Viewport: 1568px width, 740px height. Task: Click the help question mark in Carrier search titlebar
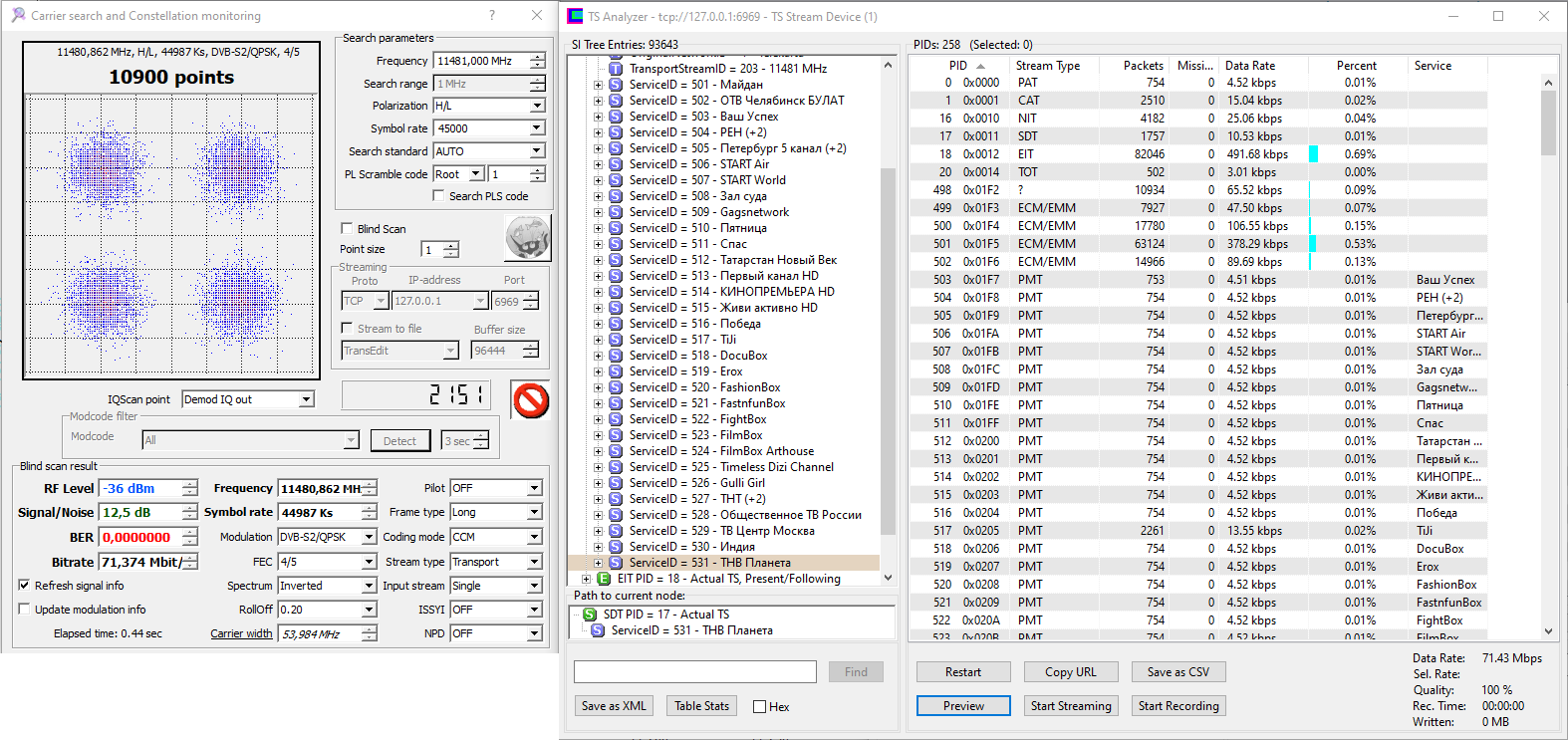pyautogui.click(x=492, y=15)
